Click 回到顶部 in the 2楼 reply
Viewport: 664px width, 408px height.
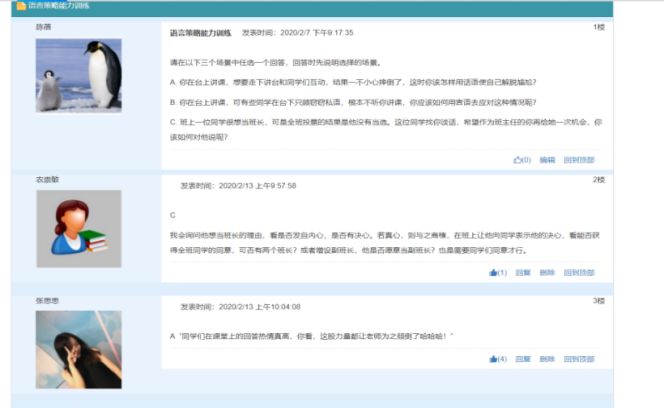[579, 272]
